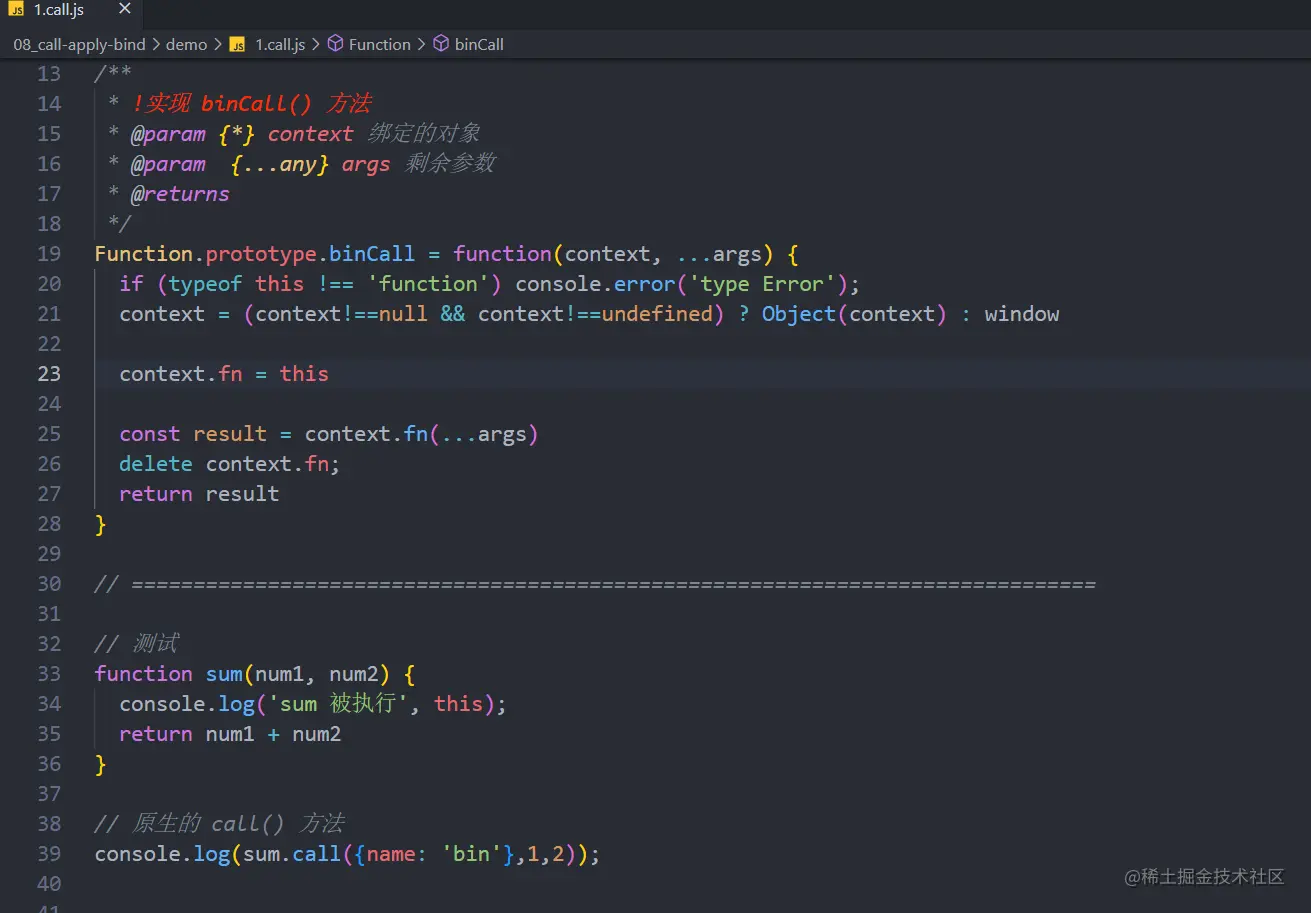Viewport: 1311px width, 913px height.
Task: Place cursor on 'Function.prototype' in line 19
Action: pos(205,254)
